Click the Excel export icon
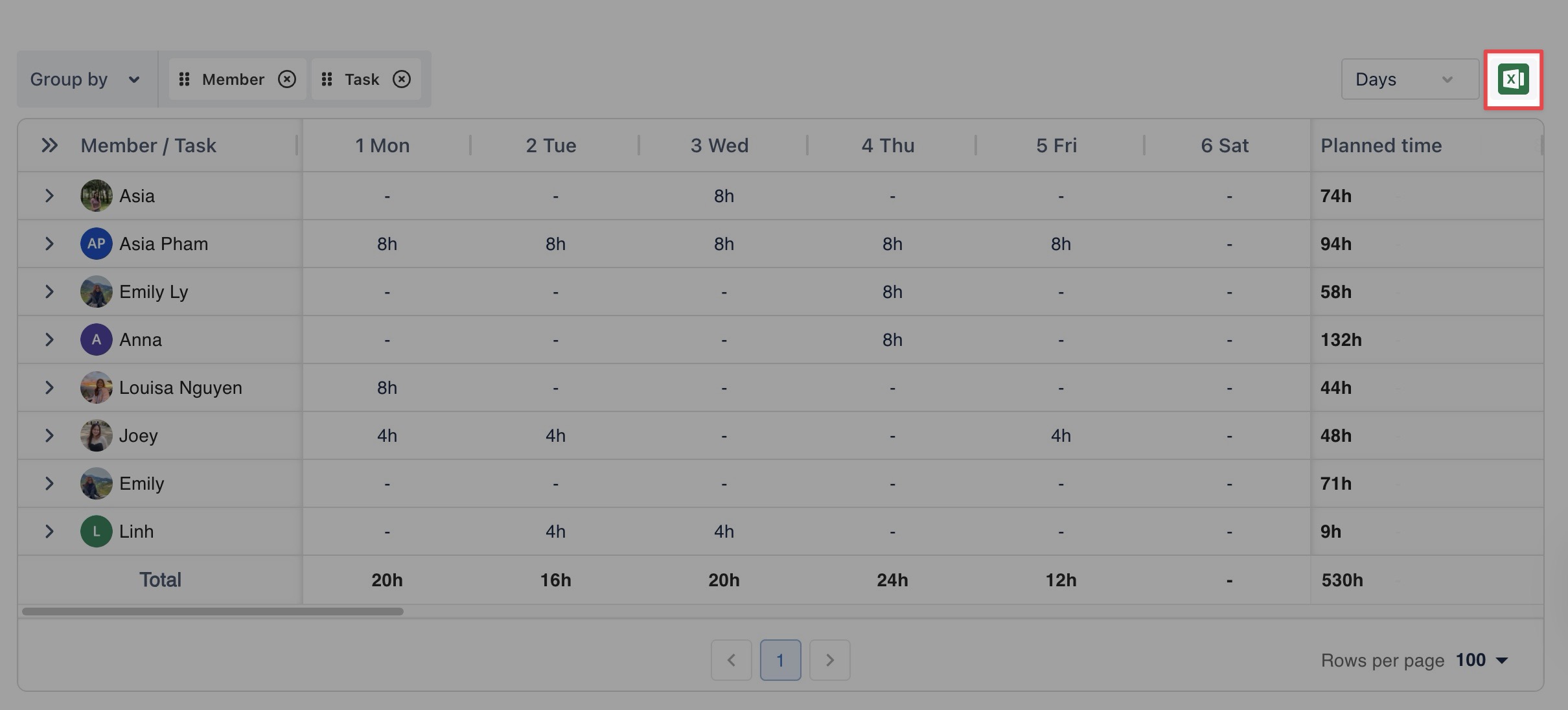This screenshot has width=1568, height=710. [x=1513, y=80]
